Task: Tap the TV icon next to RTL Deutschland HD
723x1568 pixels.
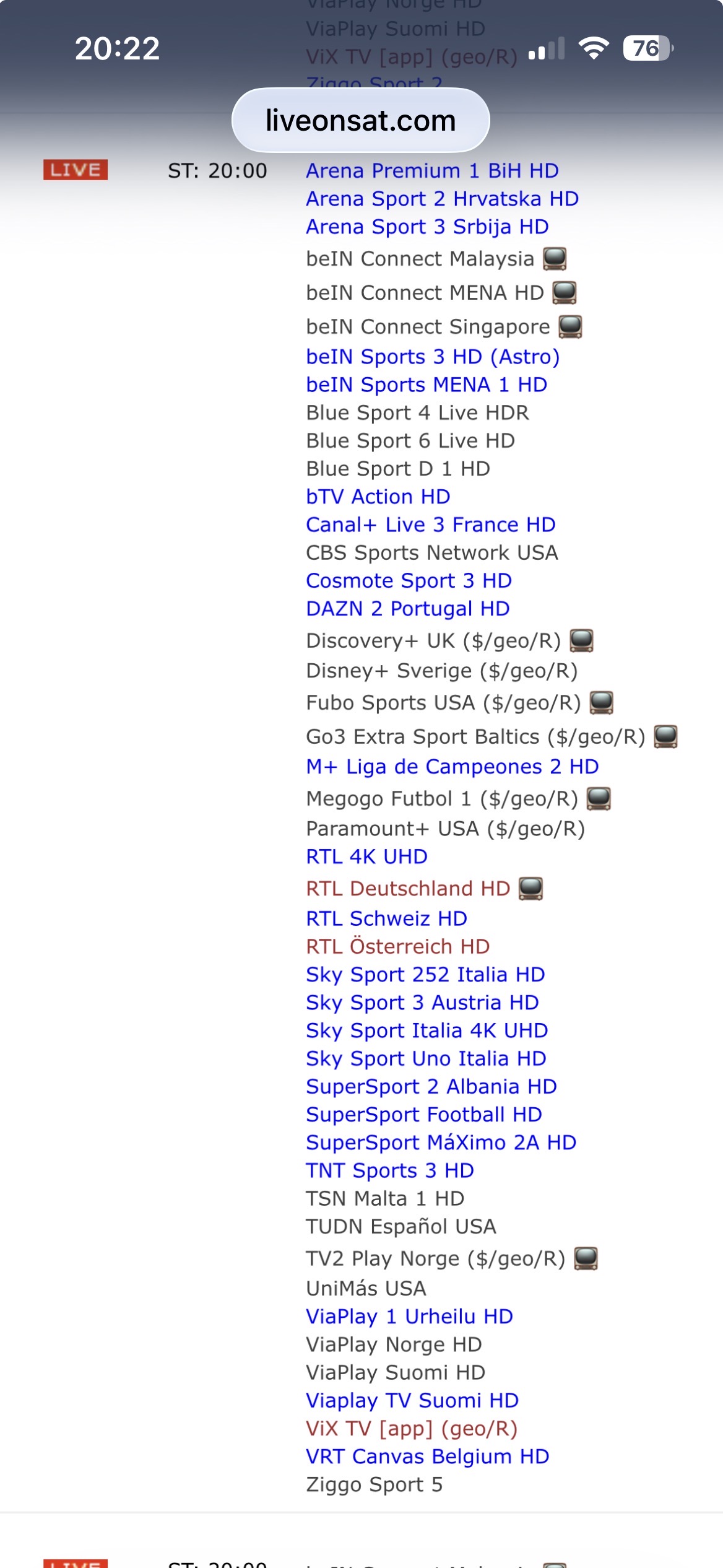Action: [530, 888]
